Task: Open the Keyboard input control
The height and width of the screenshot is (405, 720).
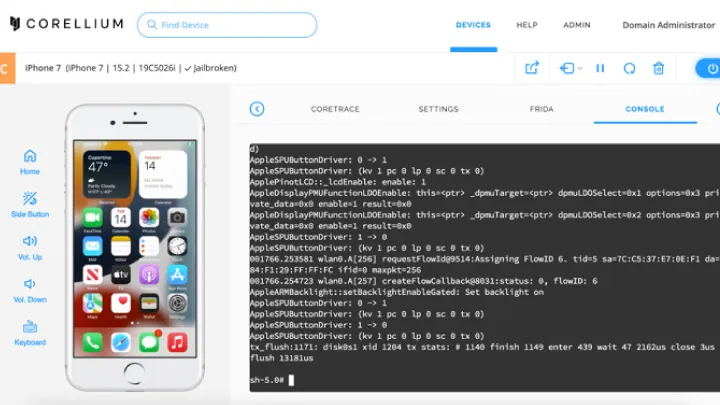Action: click(30, 326)
